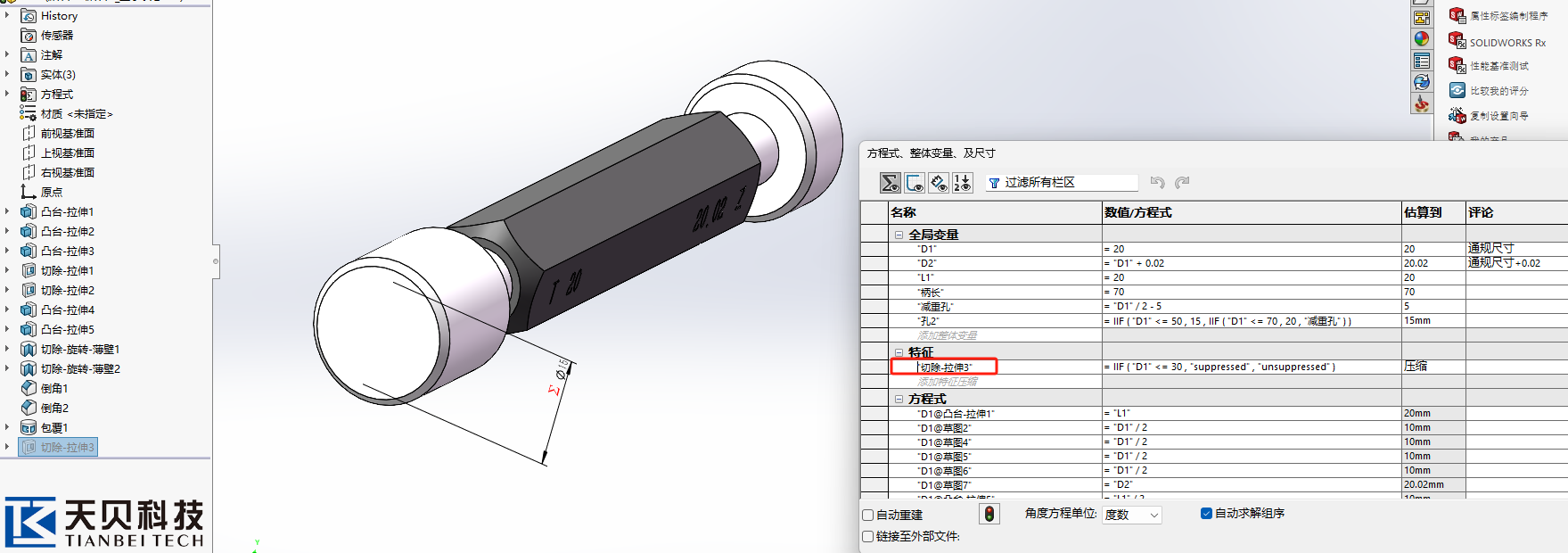Screen dimensions: 1568x553
Task: Switch to Ordered View icon
Action: (963, 183)
